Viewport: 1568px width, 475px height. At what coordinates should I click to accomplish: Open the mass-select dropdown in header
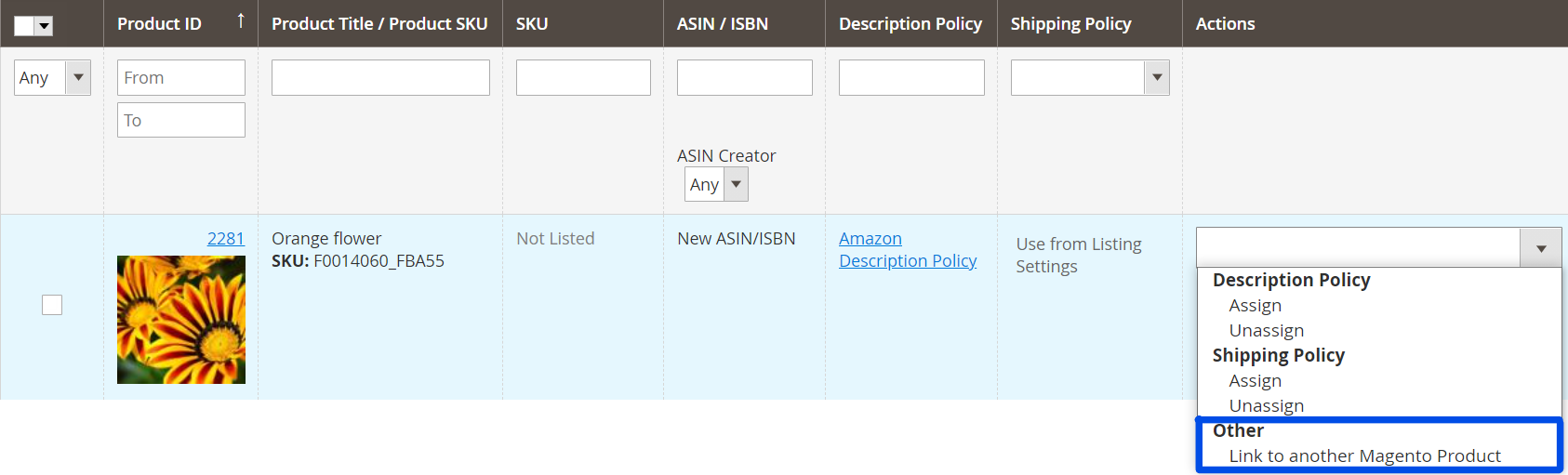pyautogui.click(x=44, y=26)
